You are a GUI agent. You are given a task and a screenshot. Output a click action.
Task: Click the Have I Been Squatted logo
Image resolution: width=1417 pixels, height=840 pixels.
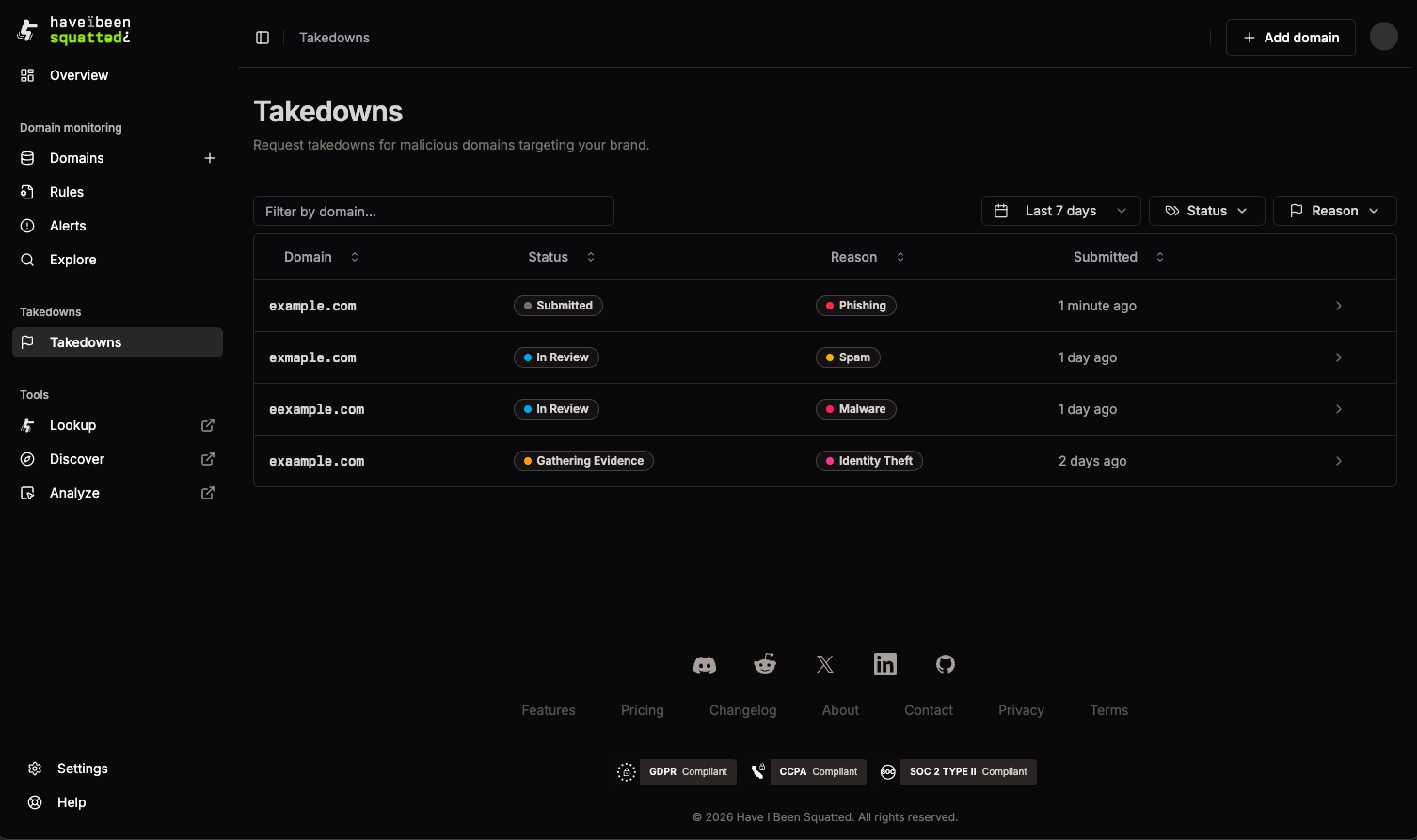point(74,30)
